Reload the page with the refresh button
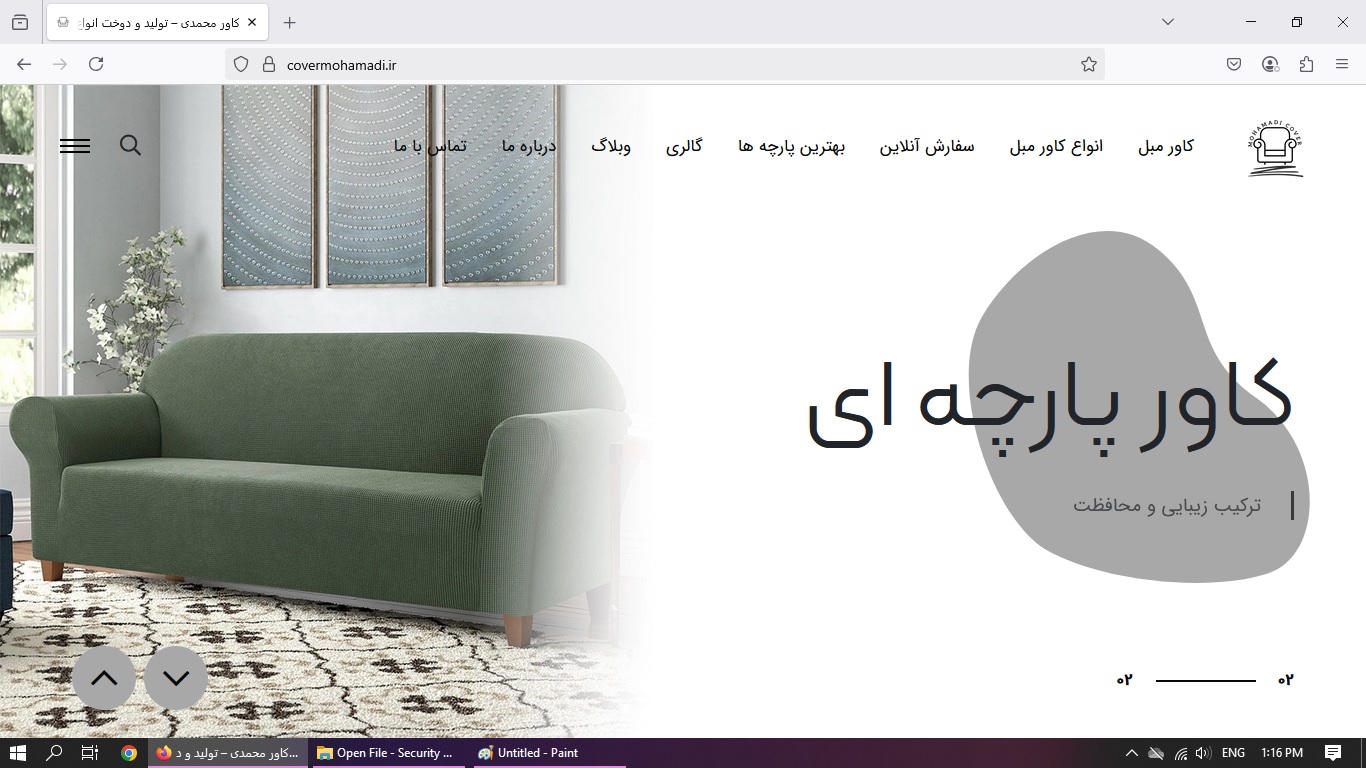 96,64
